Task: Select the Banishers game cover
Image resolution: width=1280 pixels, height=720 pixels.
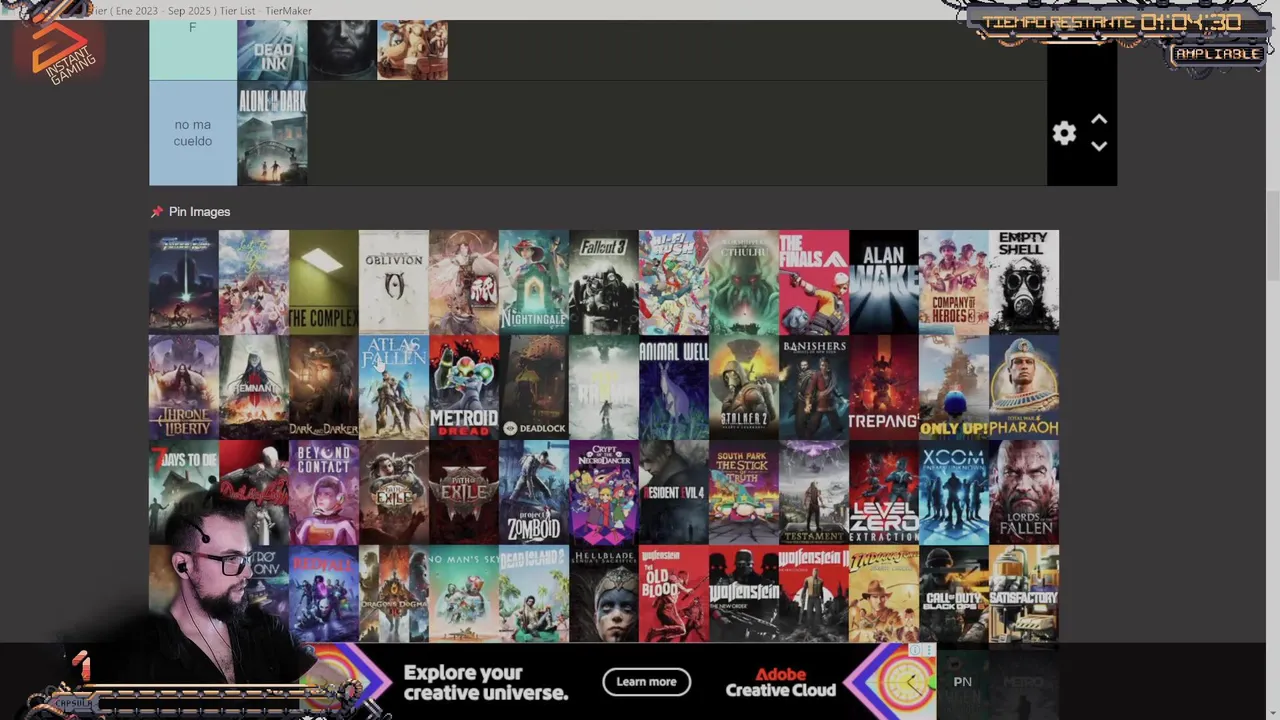Action: (814, 387)
